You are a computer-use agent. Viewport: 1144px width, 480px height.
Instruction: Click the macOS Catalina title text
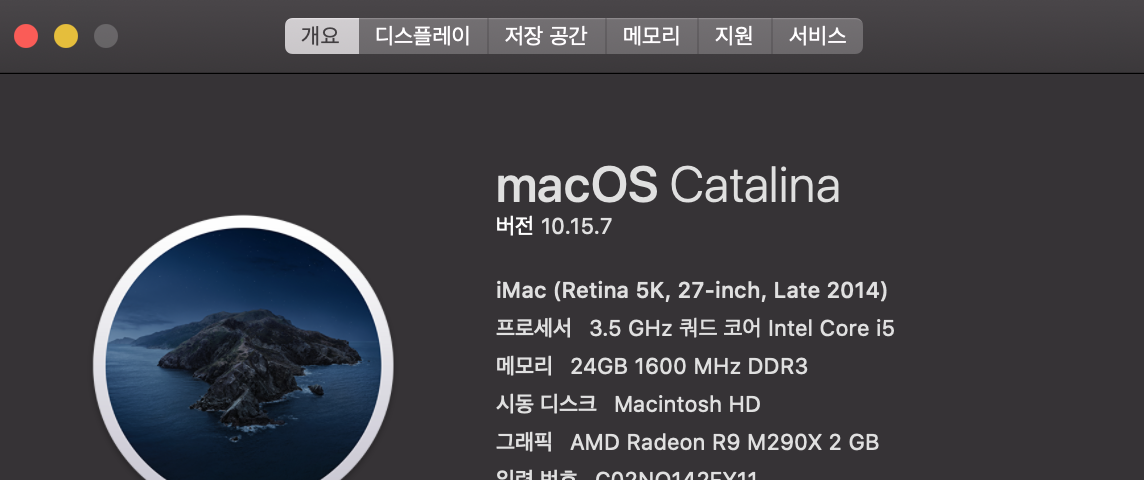(667, 186)
